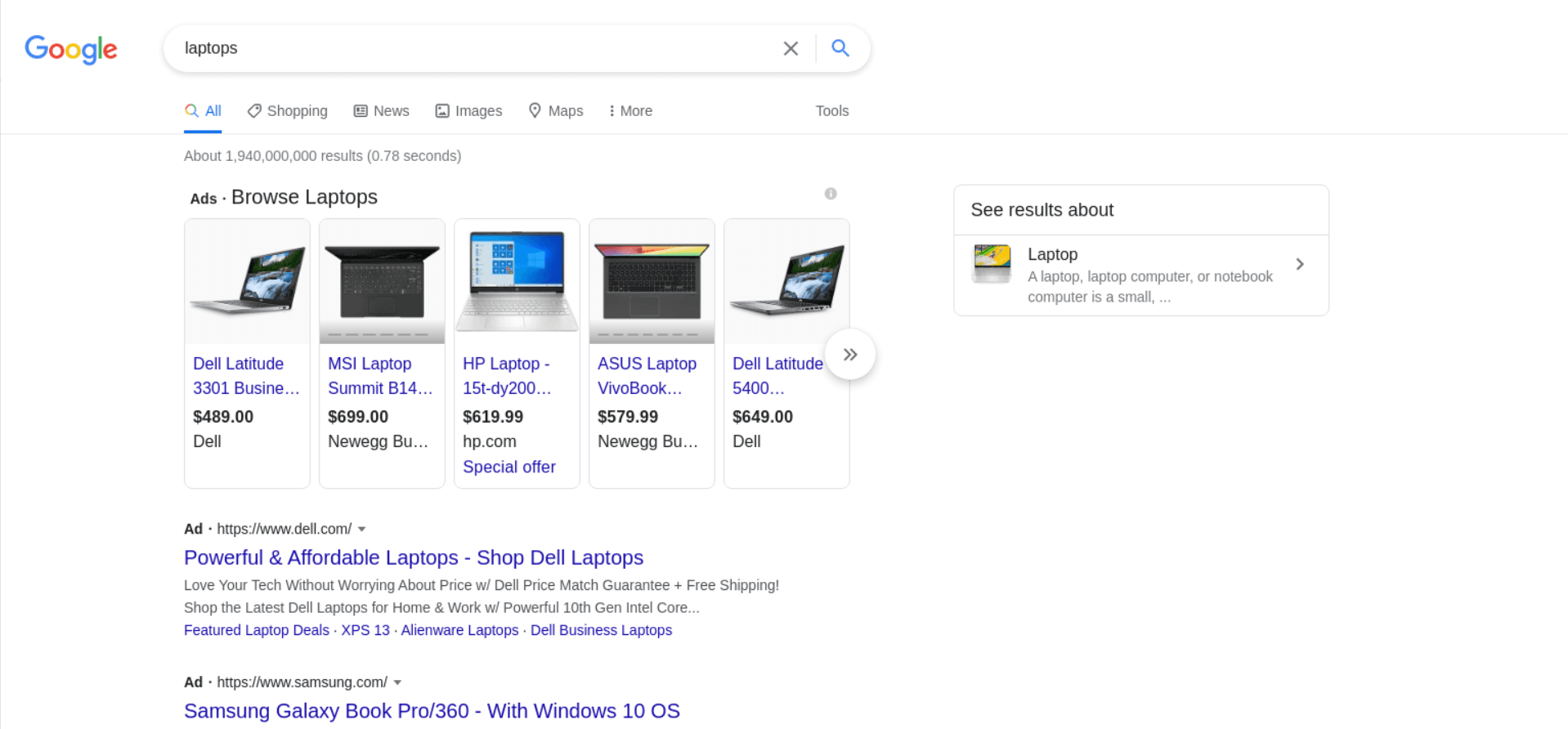
Task: Click the Google logo
Action: pos(71,49)
